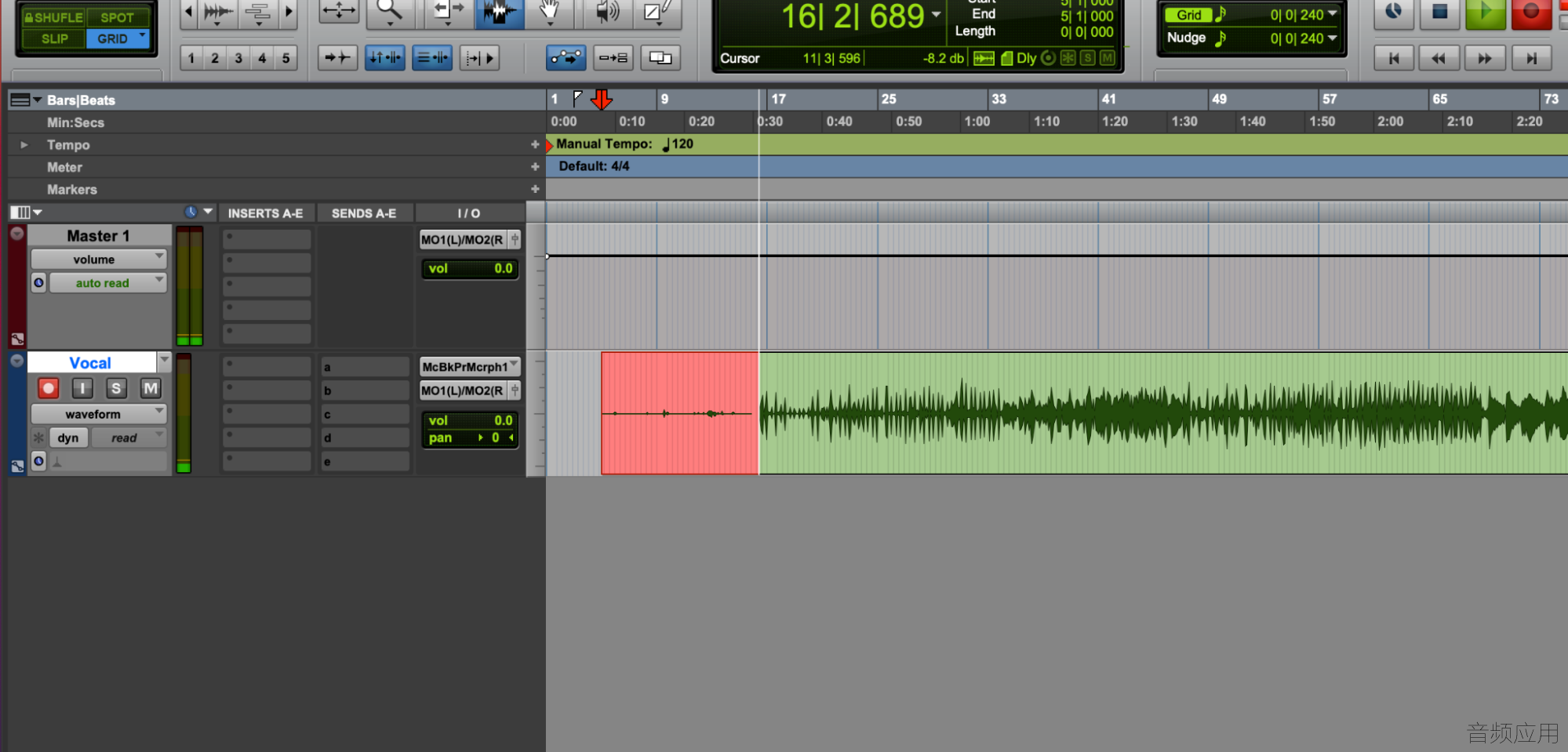
Task: Open Master 1 volume view selector
Action: [x=99, y=260]
